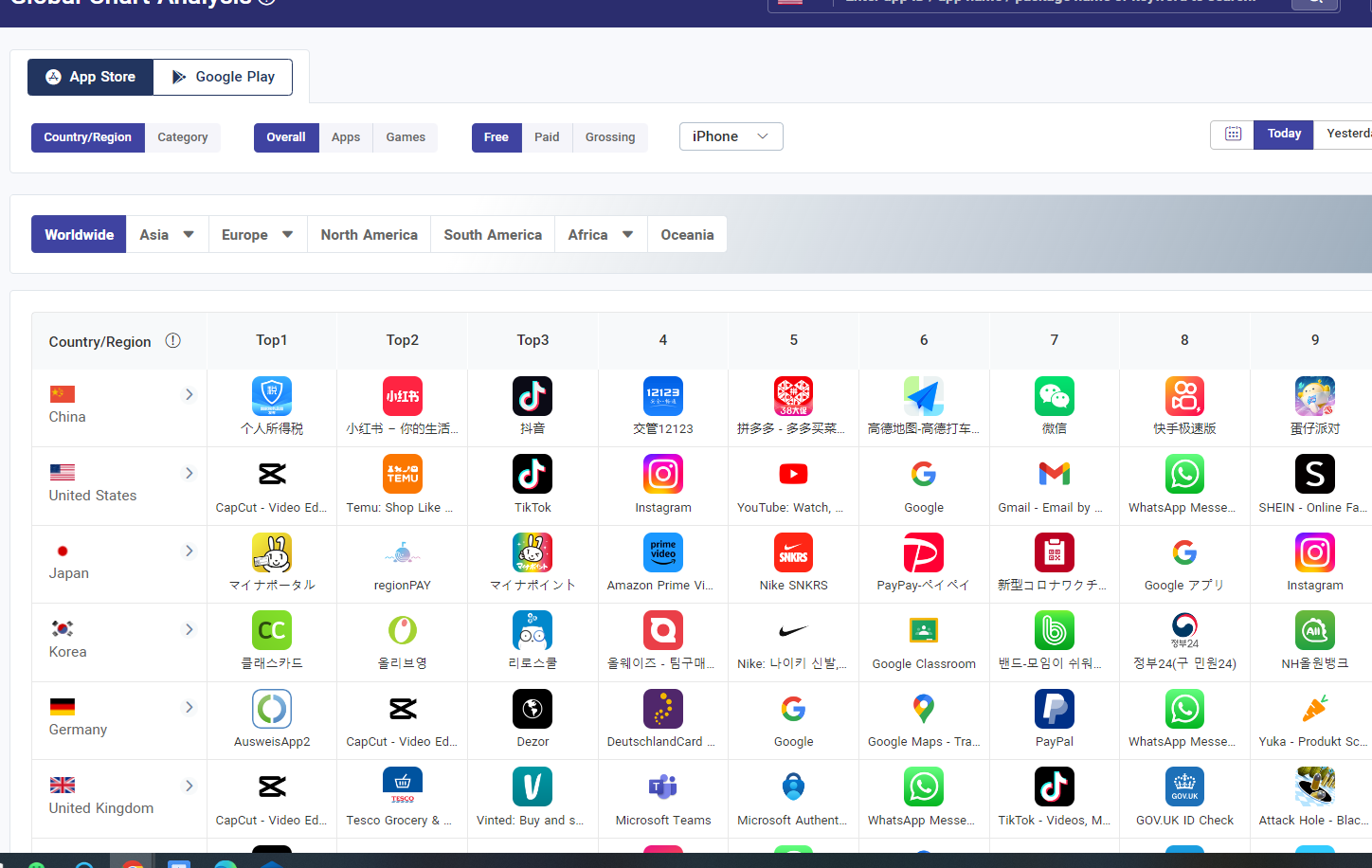The width and height of the screenshot is (1372, 868).
Task: Select the Nike SNKRS app icon
Action: (793, 552)
